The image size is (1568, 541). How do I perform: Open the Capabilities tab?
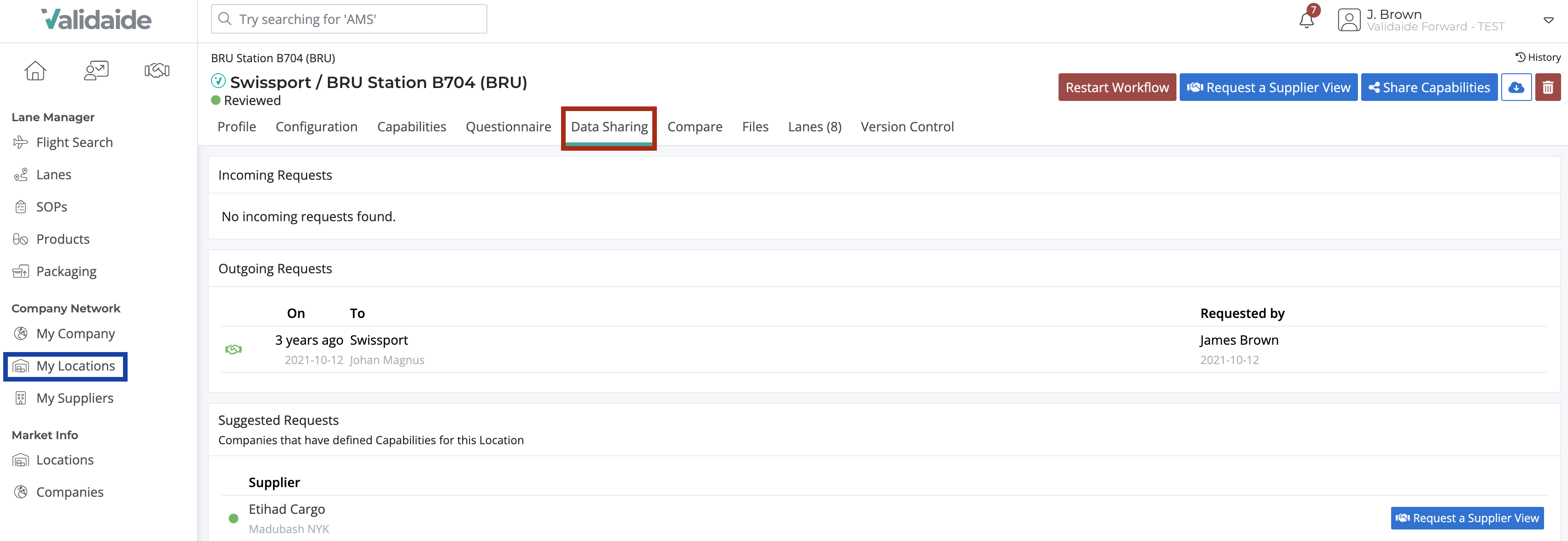pyautogui.click(x=411, y=127)
